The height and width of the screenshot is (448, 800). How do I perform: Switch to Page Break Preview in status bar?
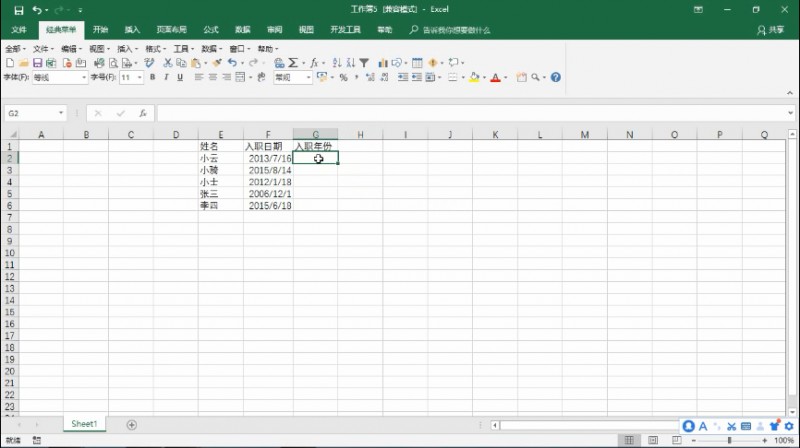tap(677, 440)
